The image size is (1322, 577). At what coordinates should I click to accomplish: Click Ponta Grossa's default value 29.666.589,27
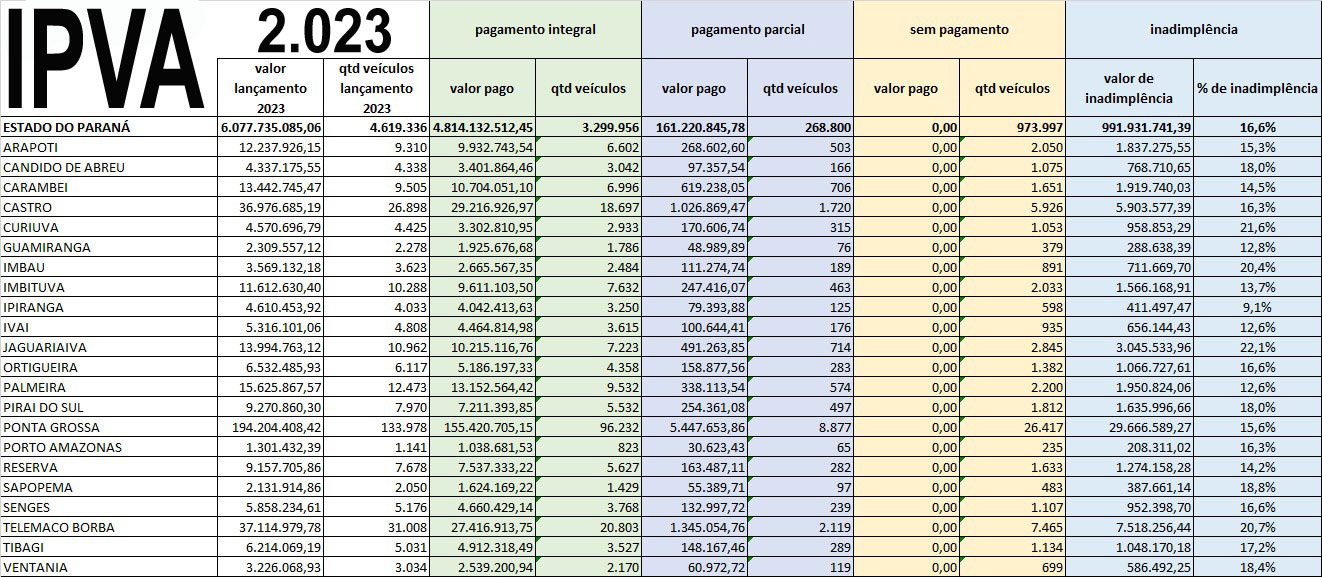pos(1130,427)
